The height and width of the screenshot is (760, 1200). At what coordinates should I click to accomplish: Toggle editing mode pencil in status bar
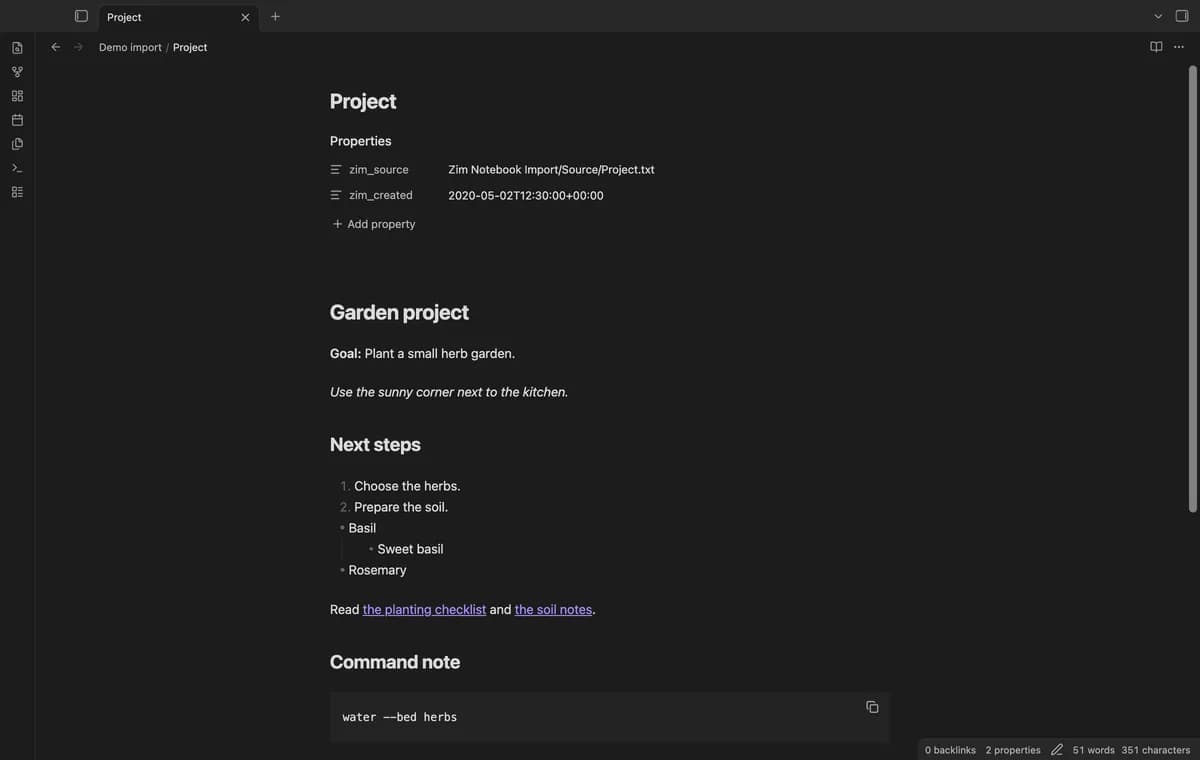1057,750
